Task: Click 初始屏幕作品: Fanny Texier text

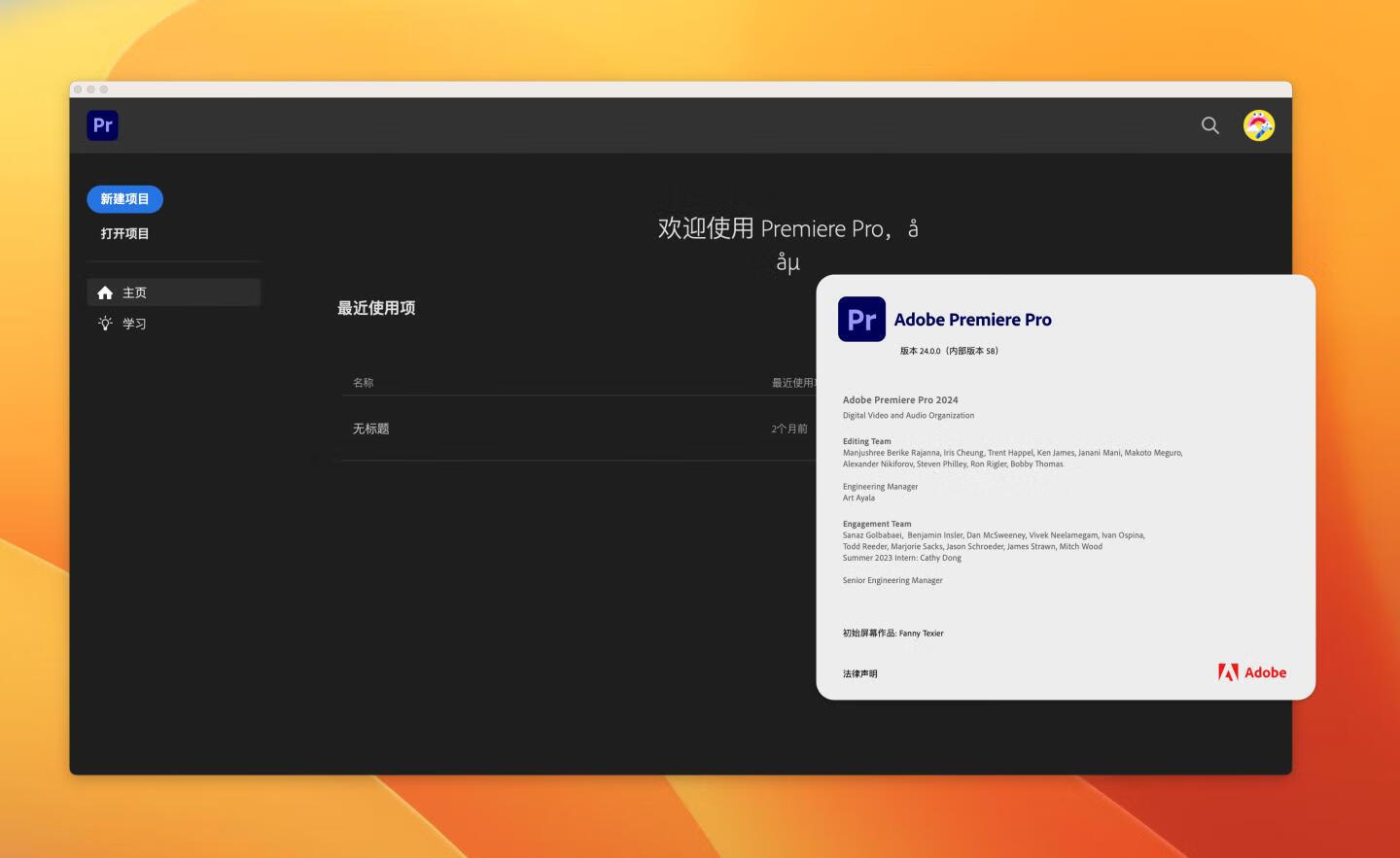Action: pyautogui.click(x=892, y=633)
